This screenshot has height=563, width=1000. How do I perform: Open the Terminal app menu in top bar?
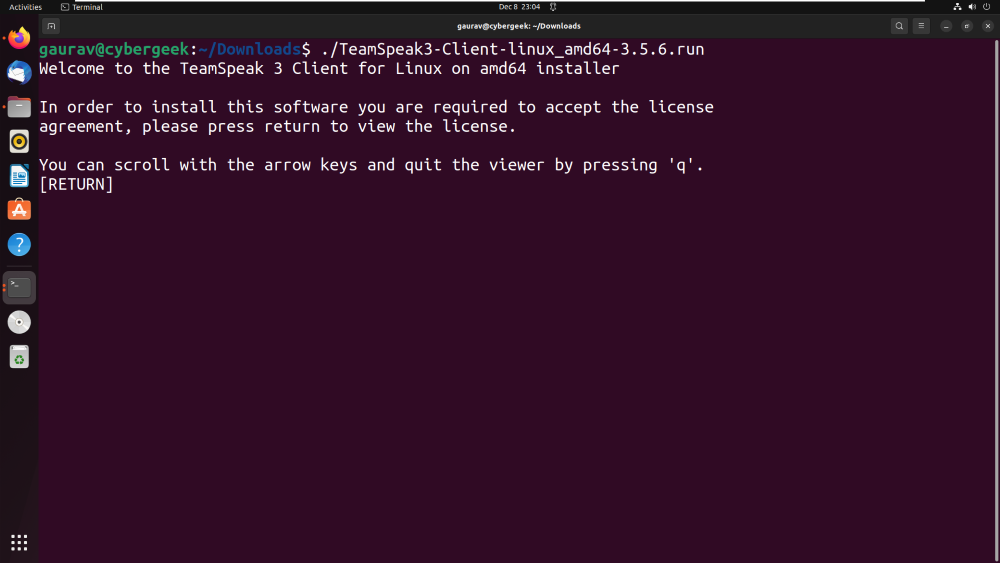point(82,7)
